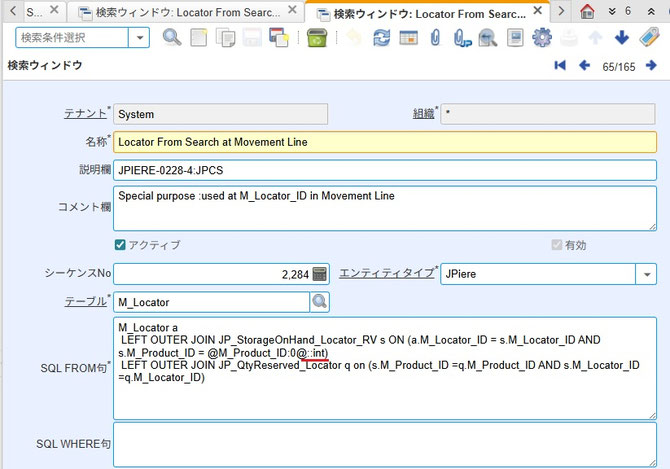This screenshot has width=670, height=469.
Task: Follow the 組織 label link
Action: tap(423, 114)
